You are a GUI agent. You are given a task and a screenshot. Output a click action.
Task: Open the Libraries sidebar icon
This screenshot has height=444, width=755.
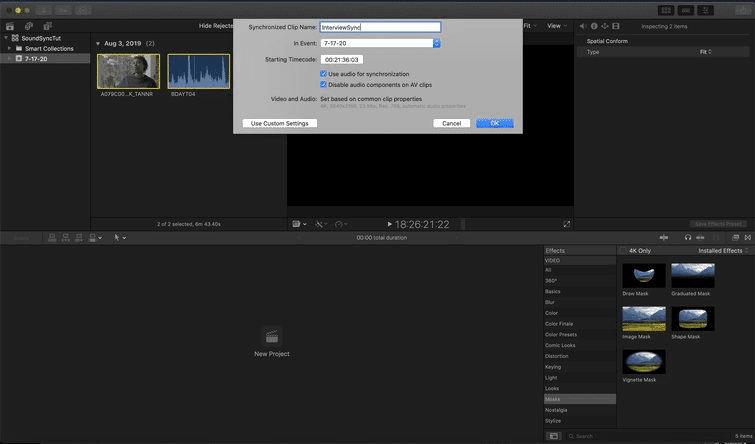tap(10, 26)
